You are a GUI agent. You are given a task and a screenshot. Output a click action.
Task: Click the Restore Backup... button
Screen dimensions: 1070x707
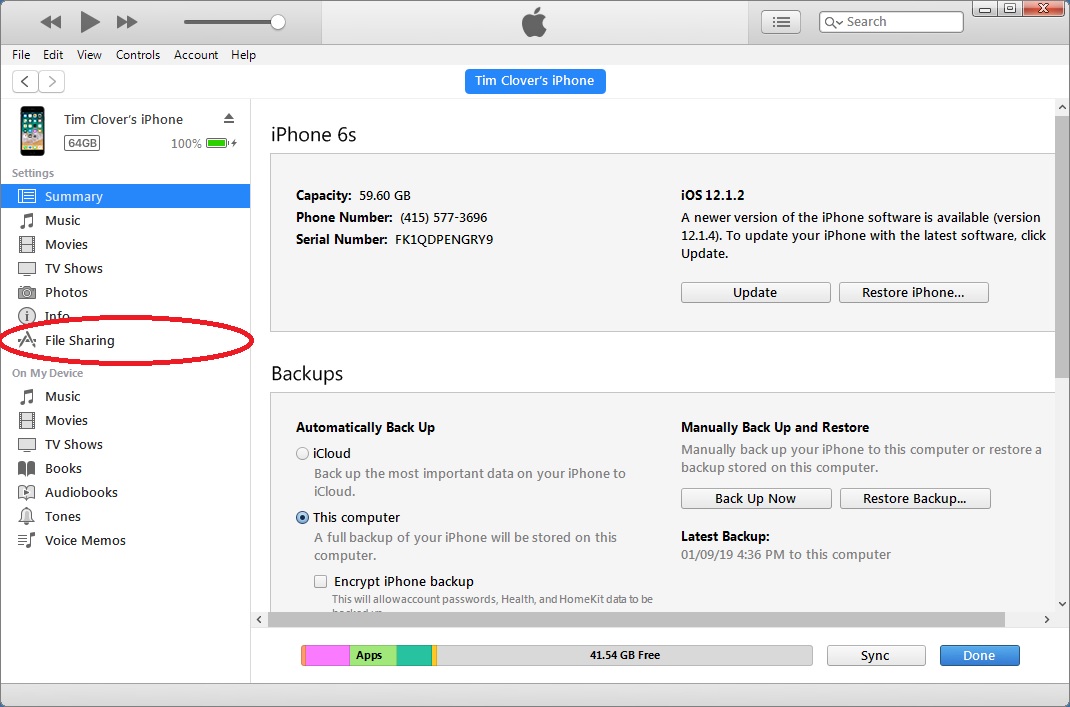click(915, 498)
